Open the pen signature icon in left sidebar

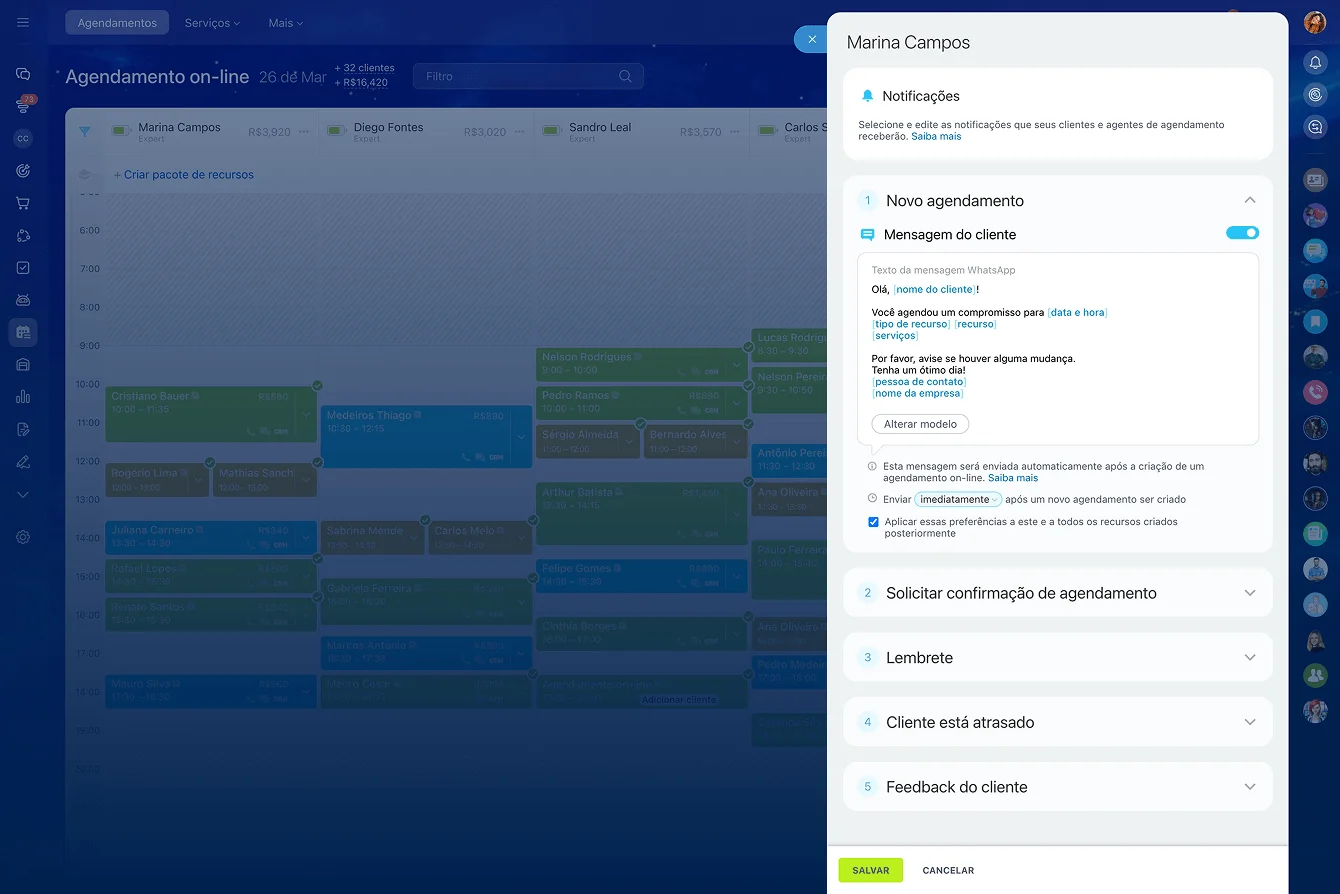click(23, 462)
